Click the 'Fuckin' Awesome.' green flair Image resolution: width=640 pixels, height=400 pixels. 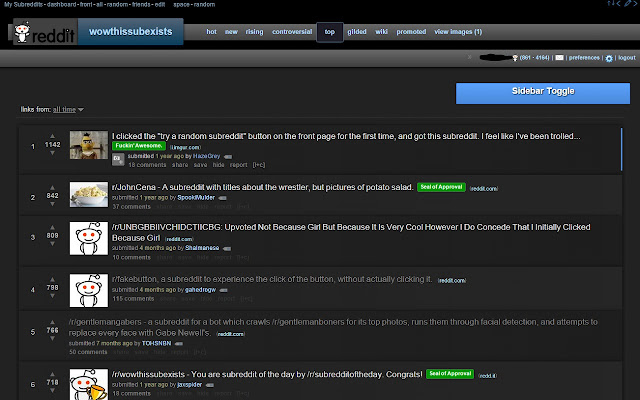pyautogui.click(x=139, y=146)
